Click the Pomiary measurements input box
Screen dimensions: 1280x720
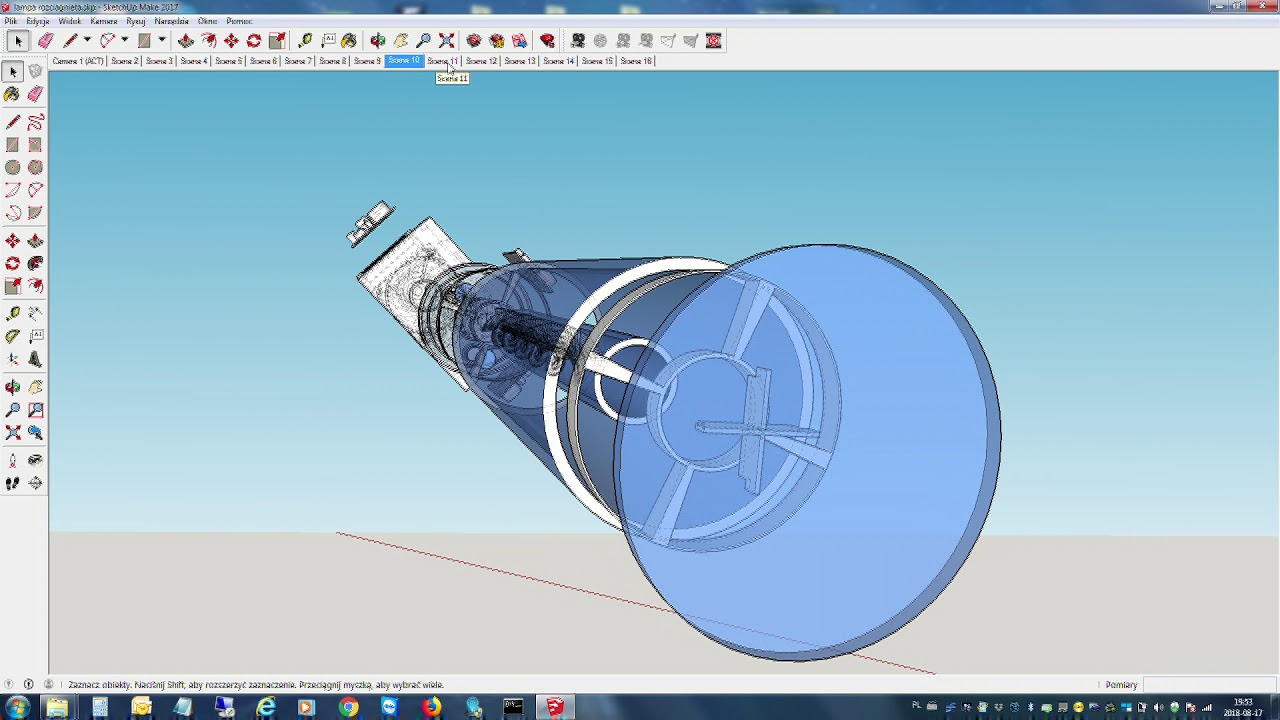pyautogui.click(x=1208, y=685)
